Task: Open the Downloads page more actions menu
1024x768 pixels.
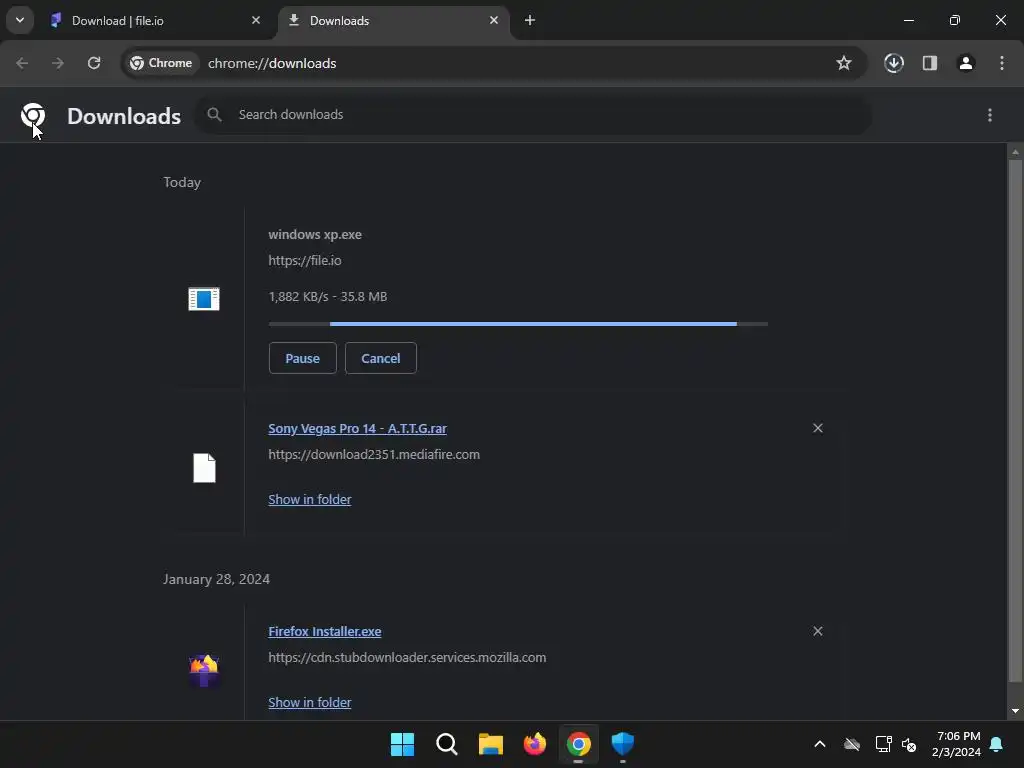Action: (x=990, y=115)
